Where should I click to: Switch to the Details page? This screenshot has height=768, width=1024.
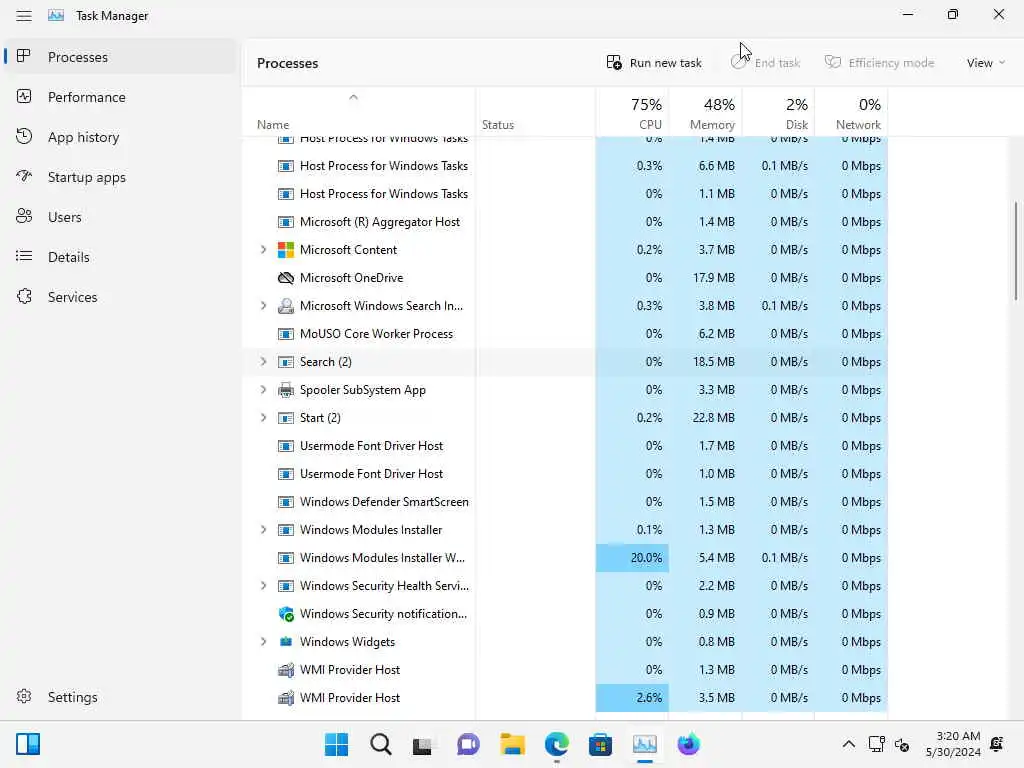(121, 257)
